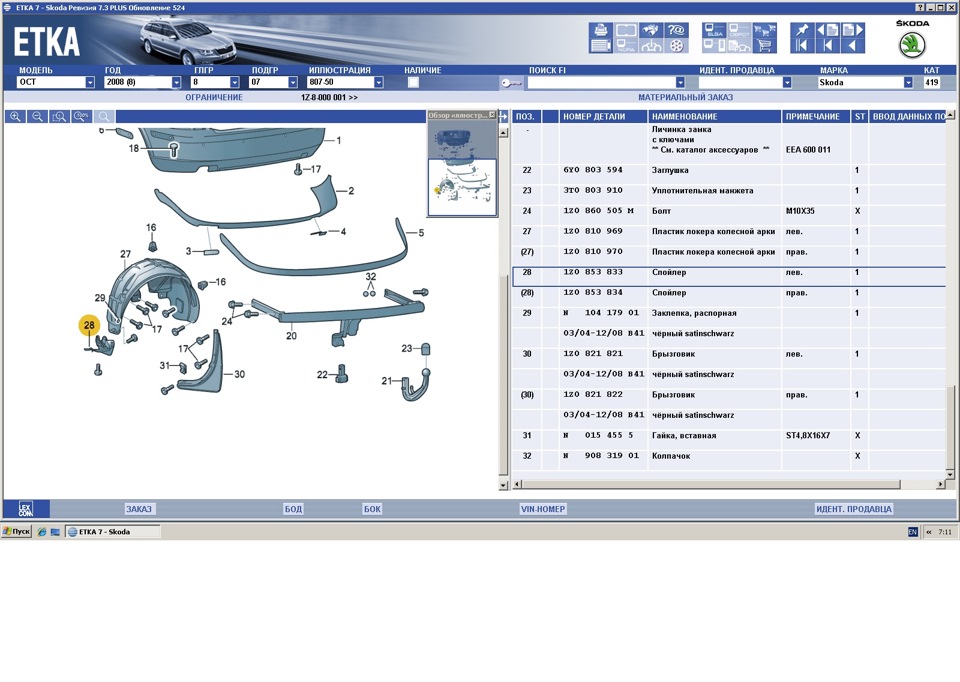
Task: Click the bottom ИДЕНТ. ПРОДАВЦА button
Action: click(854, 509)
